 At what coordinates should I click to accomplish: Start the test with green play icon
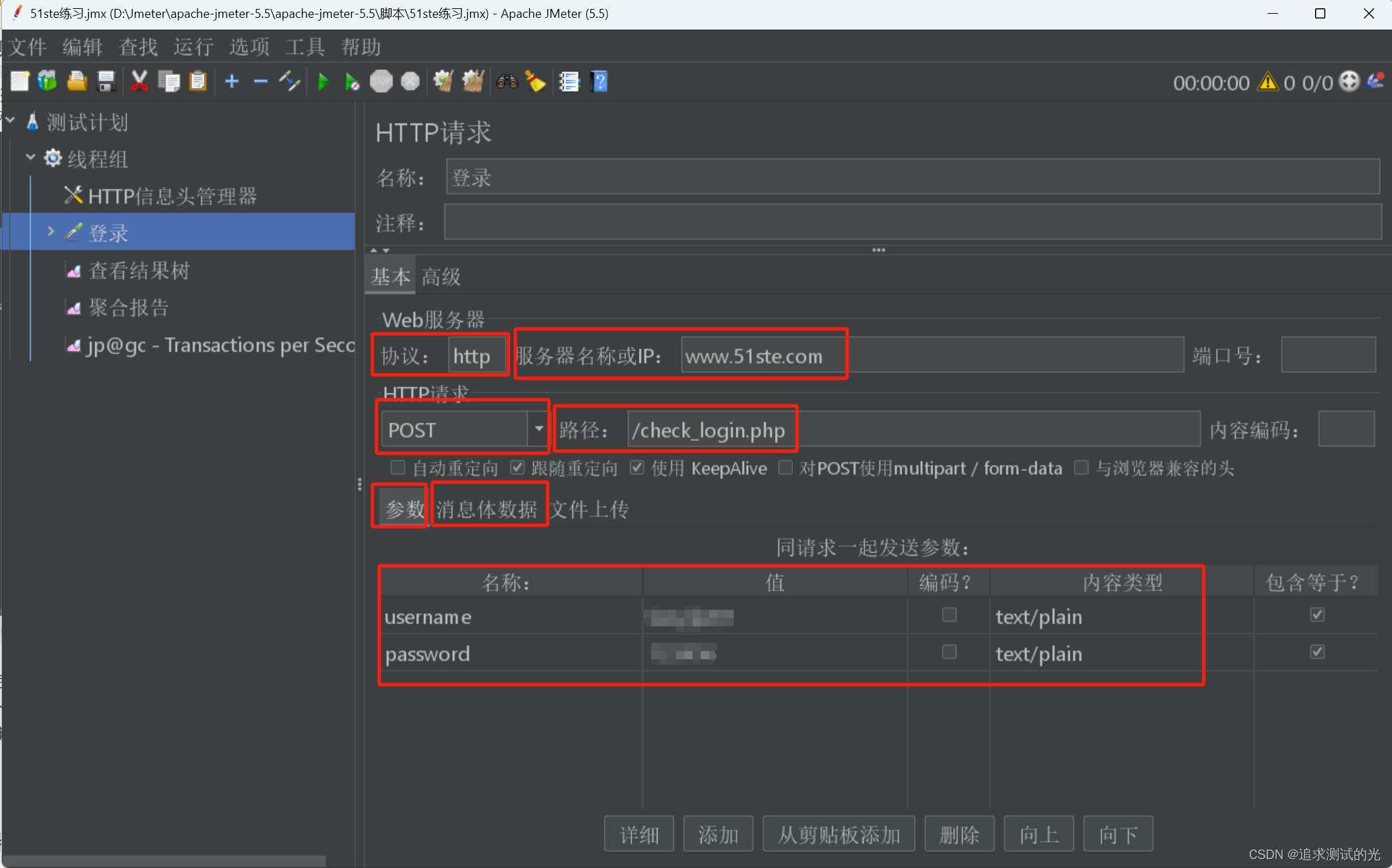coord(323,82)
